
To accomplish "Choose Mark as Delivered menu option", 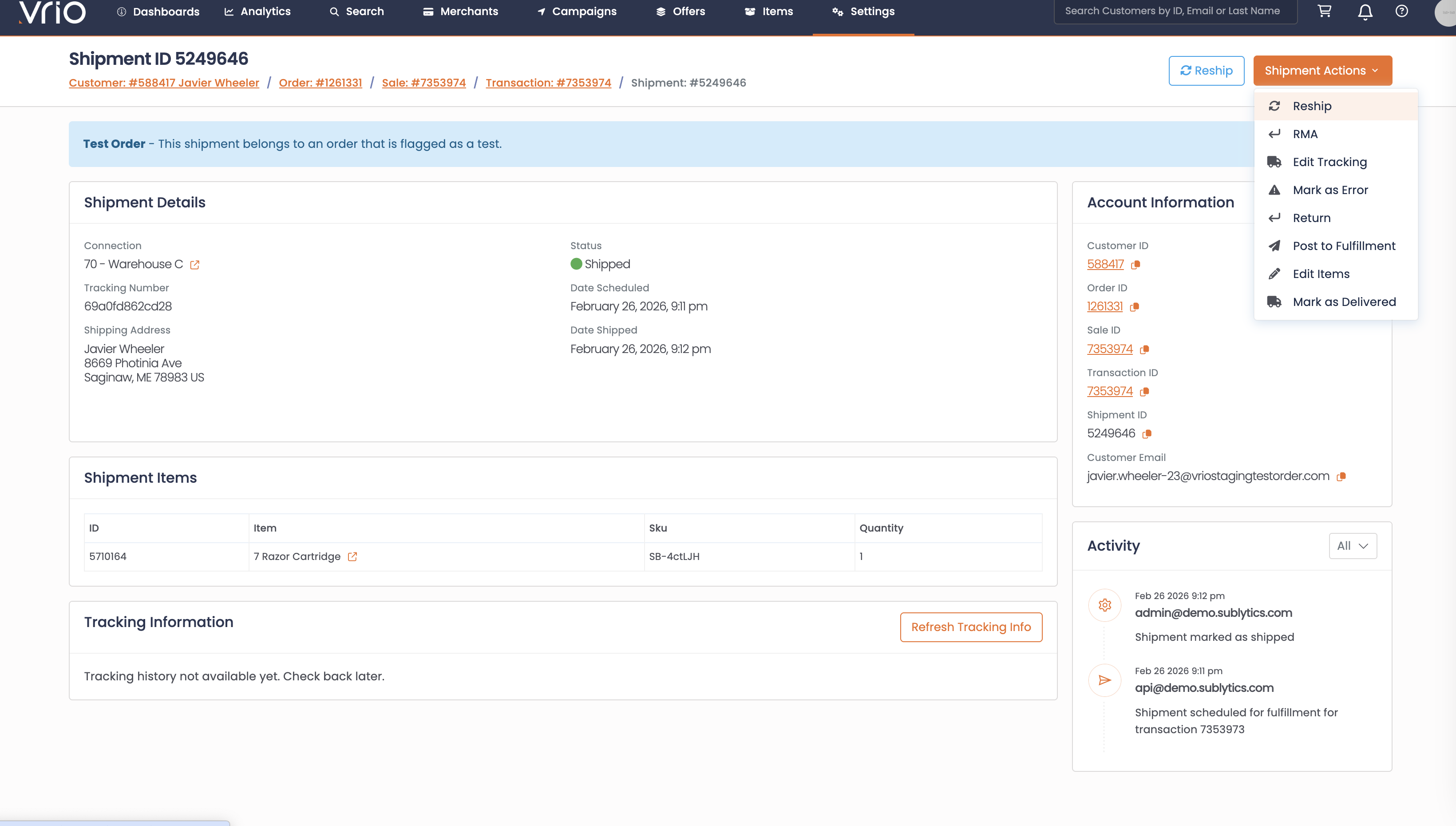I will pyautogui.click(x=1344, y=302).
